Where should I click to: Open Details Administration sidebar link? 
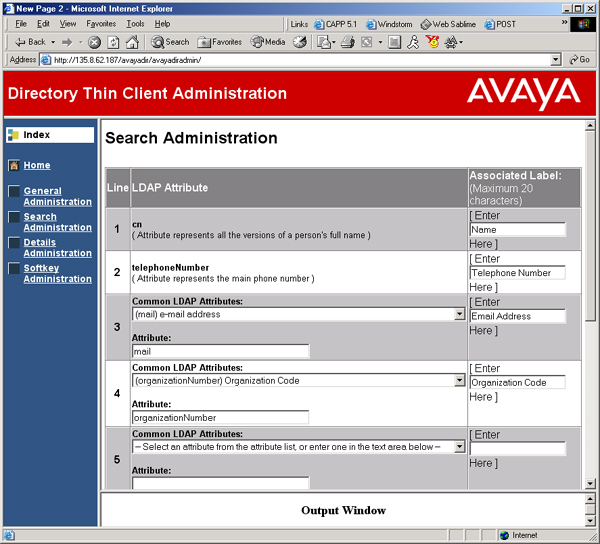(x=57, y=248)
